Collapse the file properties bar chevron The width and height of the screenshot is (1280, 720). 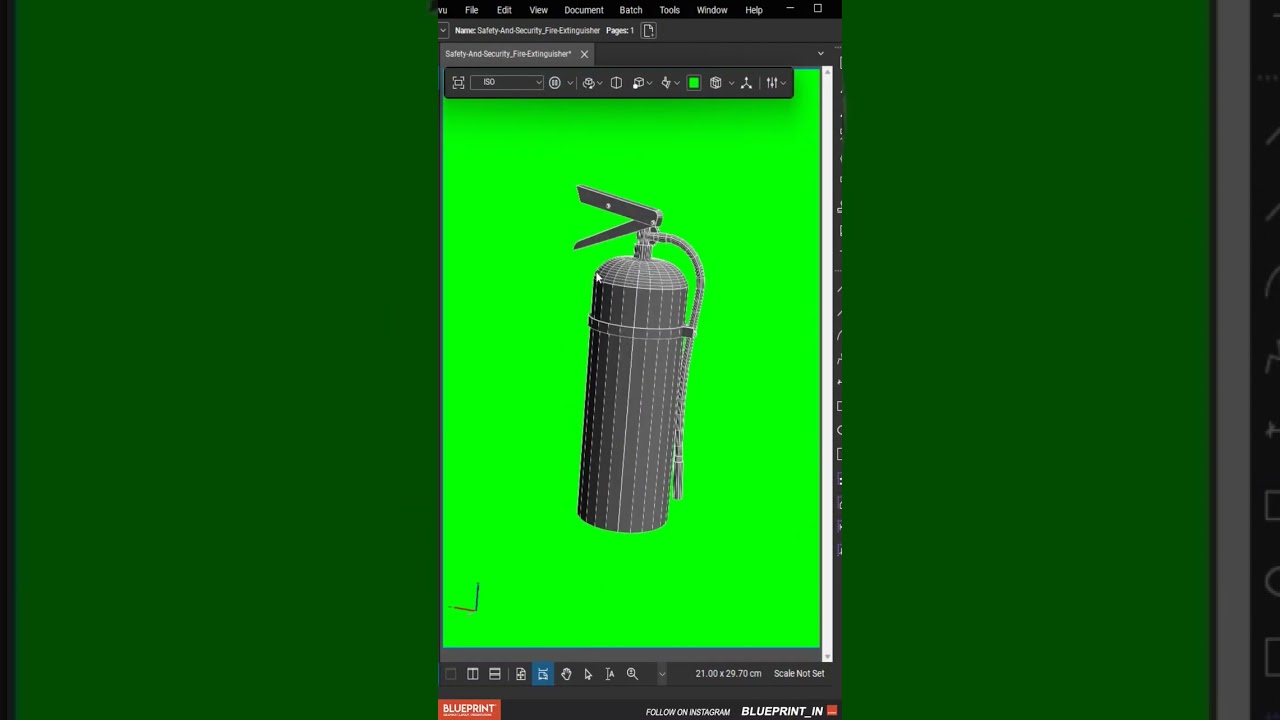click(x=444, y=31)
